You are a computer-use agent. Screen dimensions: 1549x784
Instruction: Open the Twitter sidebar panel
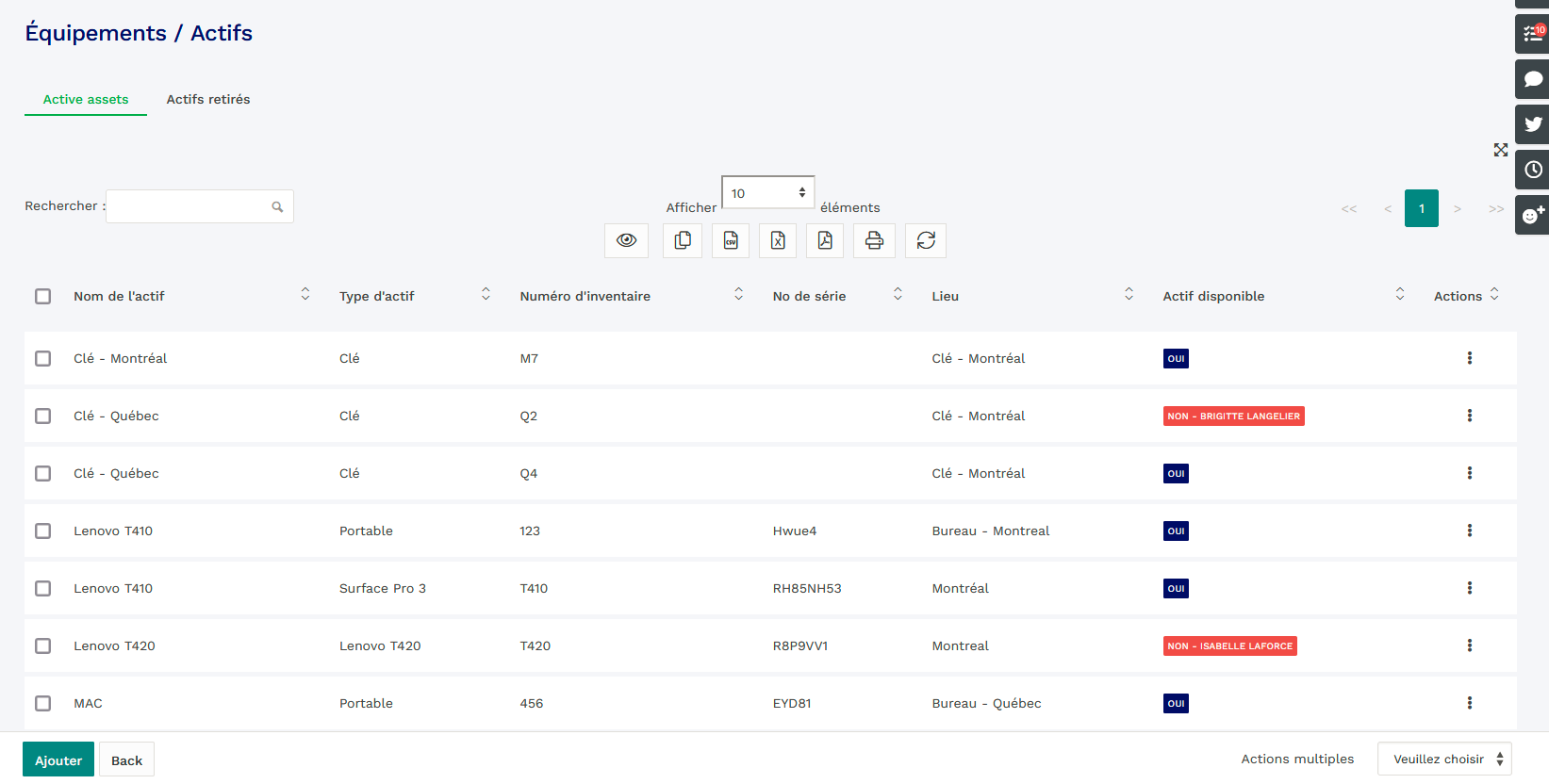click(x=1533, y=124)
